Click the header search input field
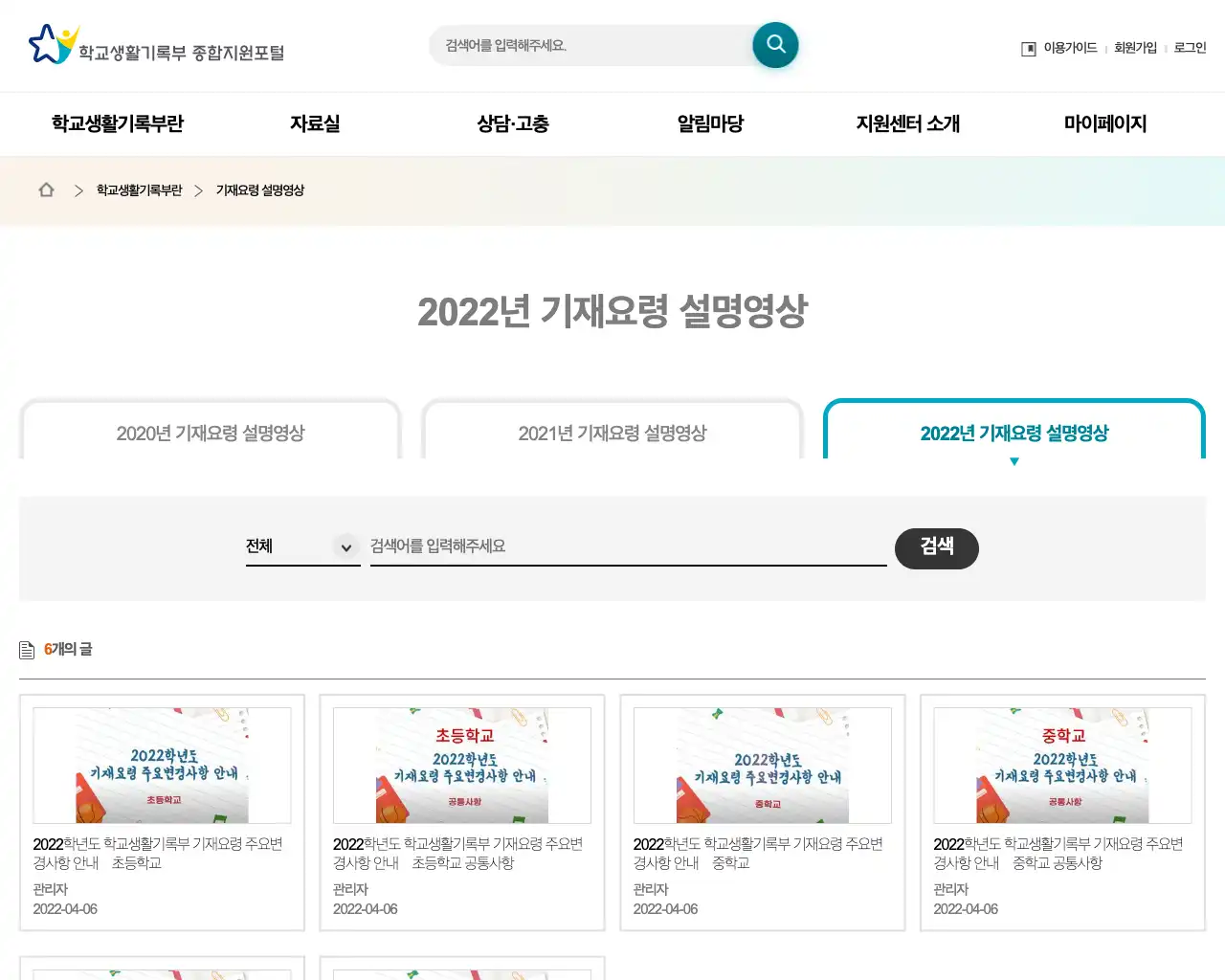This screenshot has width=1225, height=980. (593, 45)
